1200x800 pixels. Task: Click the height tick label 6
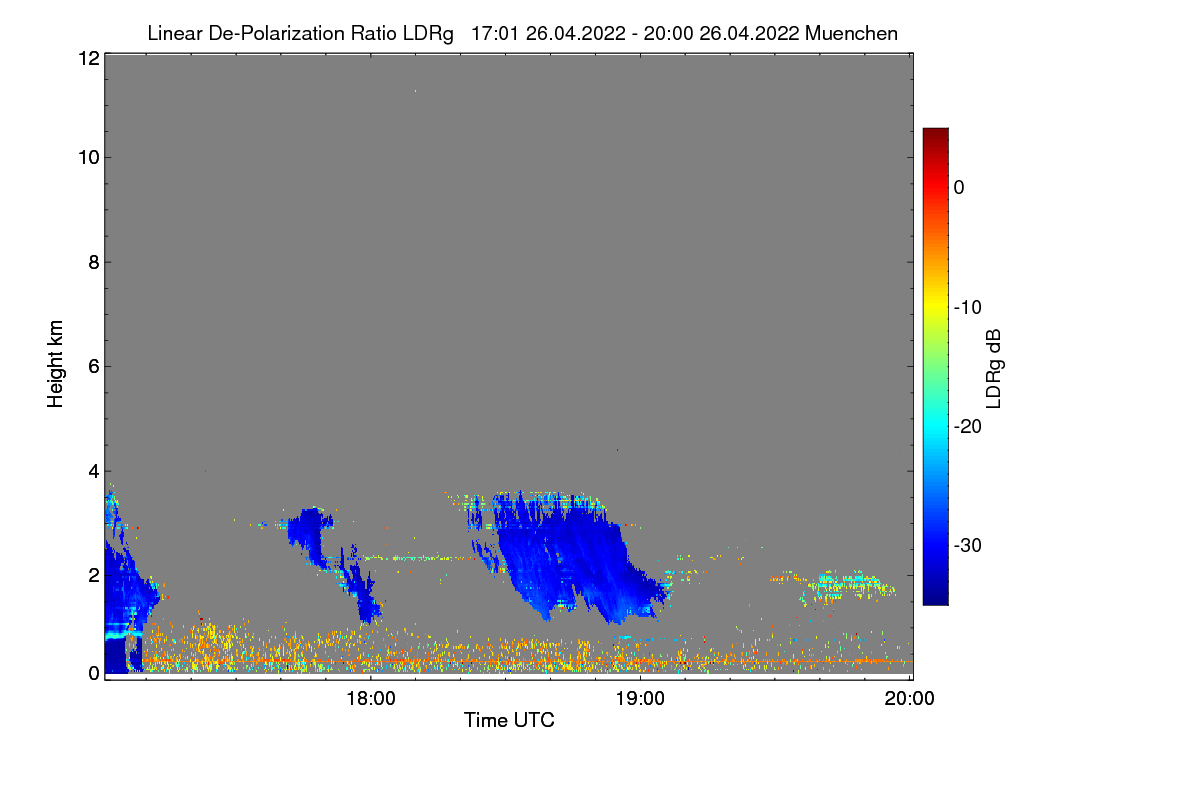pos(92,366)
